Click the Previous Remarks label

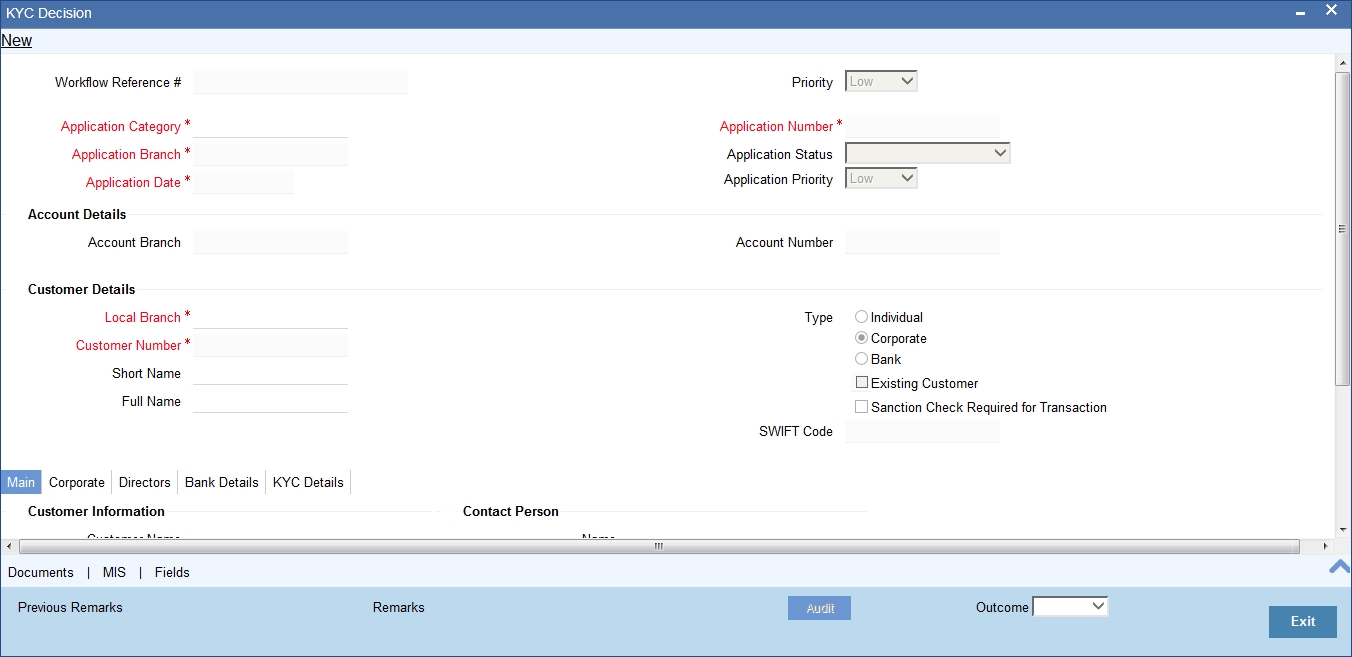70,607
